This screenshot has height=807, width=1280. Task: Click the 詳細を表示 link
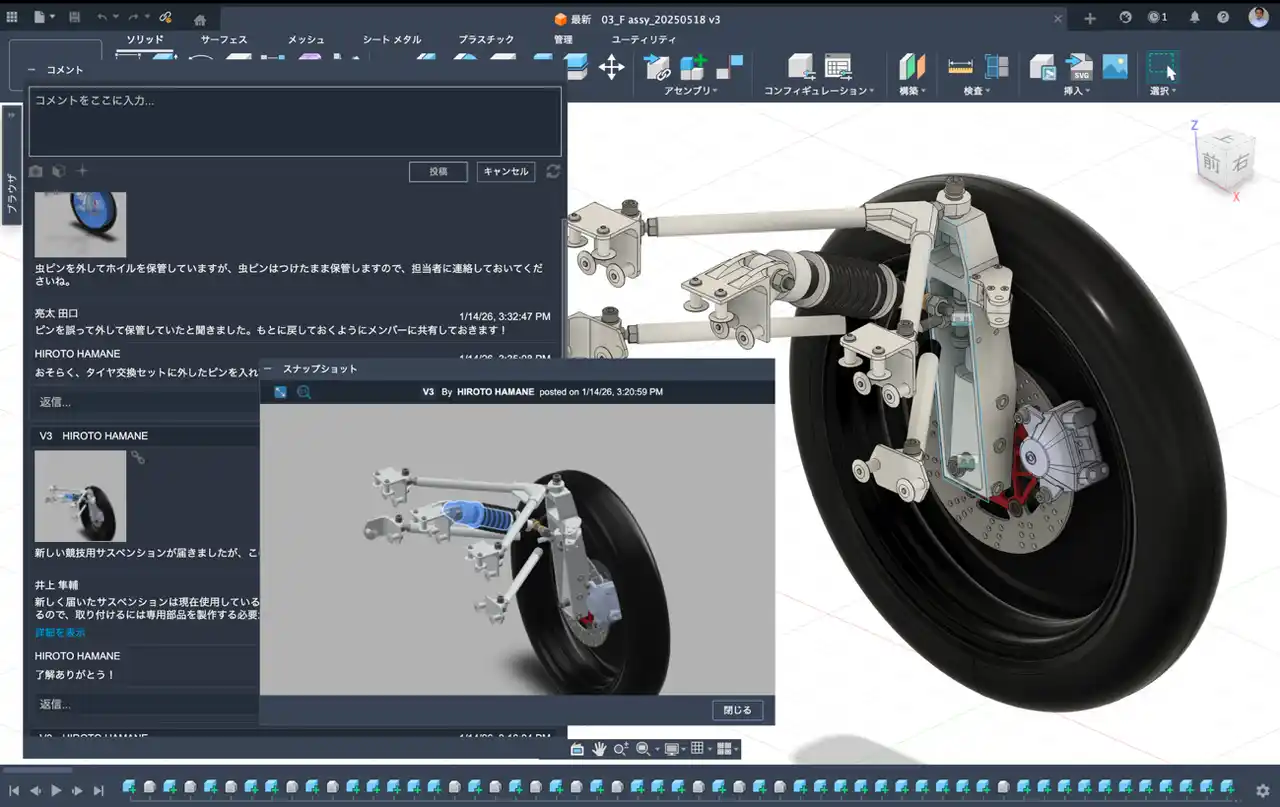[x=60, y=633]
